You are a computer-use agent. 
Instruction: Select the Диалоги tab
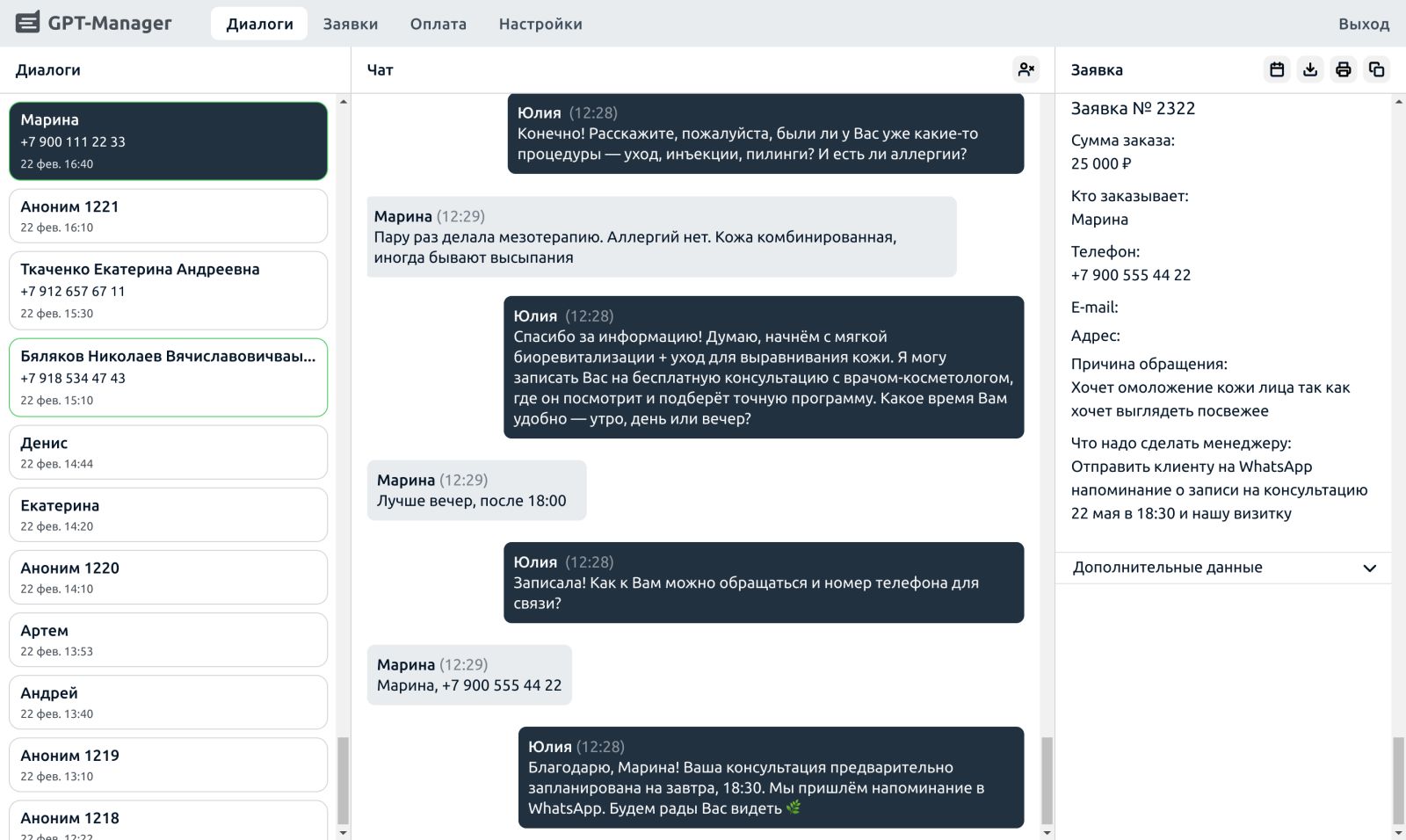click(259, 24)
